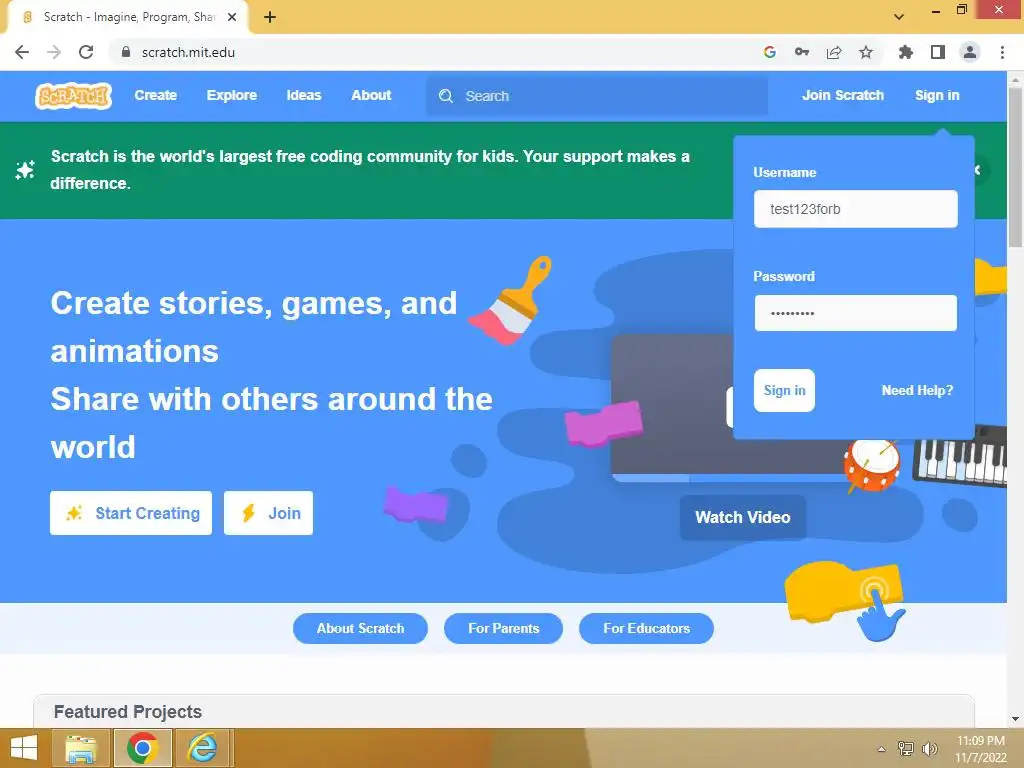Click the search magnifier icon
Image resolution: width=1024 pixels, height=768 pixels.
[446, 96]
